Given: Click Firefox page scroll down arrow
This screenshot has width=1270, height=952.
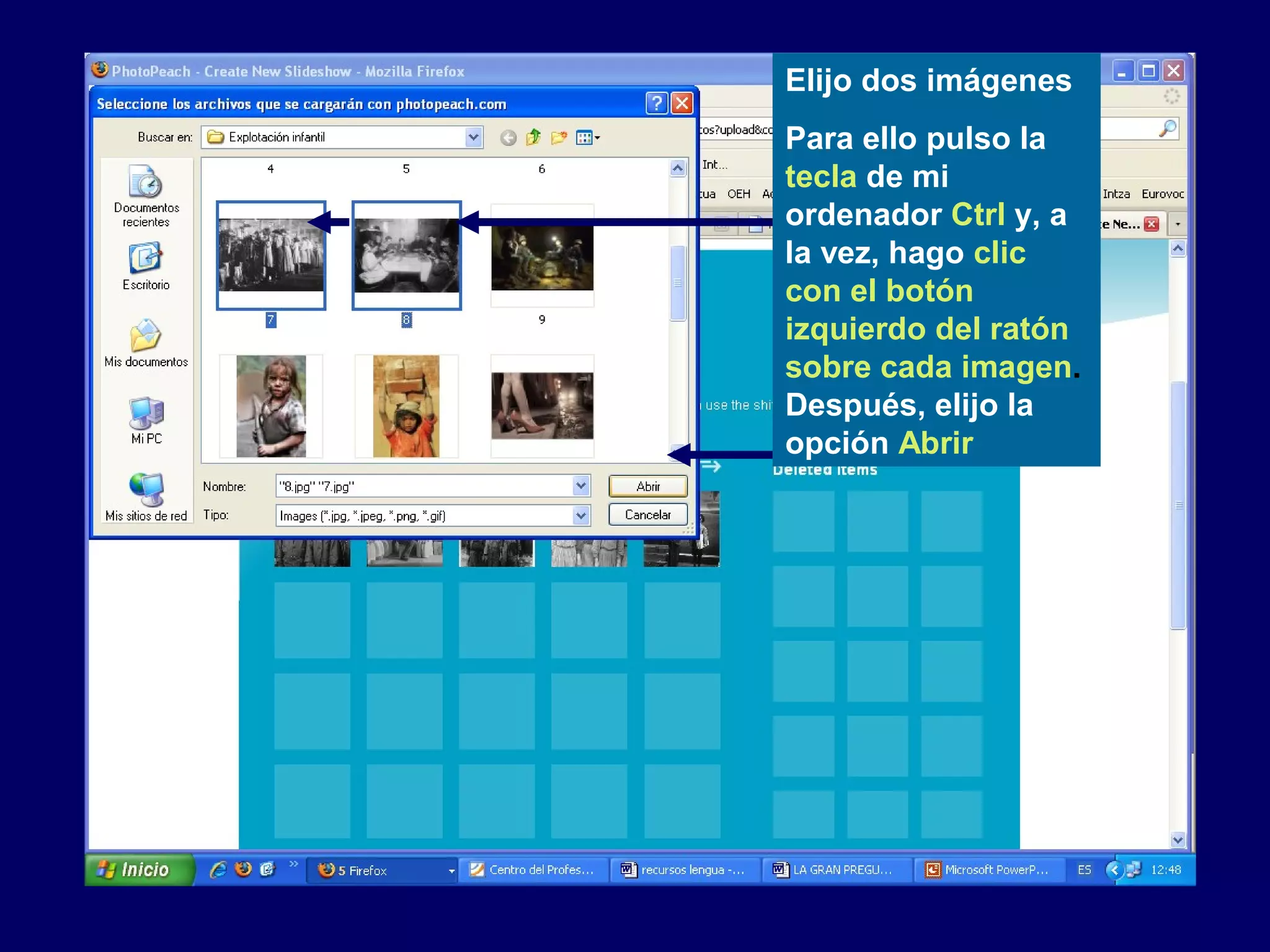Looking at the screenshot, I should point(1178,840).
